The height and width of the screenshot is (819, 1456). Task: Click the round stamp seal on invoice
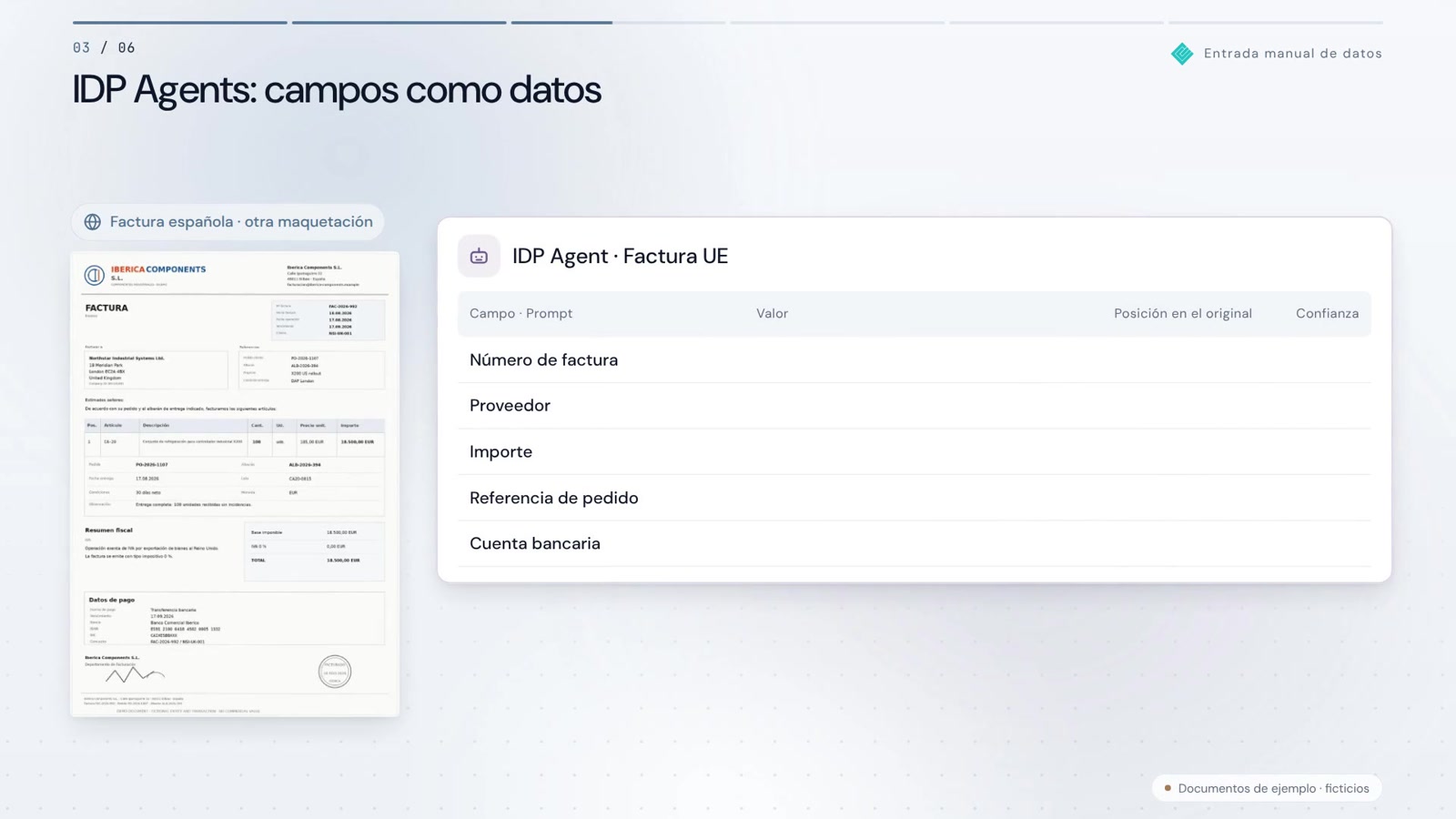[x=335, y=672]
